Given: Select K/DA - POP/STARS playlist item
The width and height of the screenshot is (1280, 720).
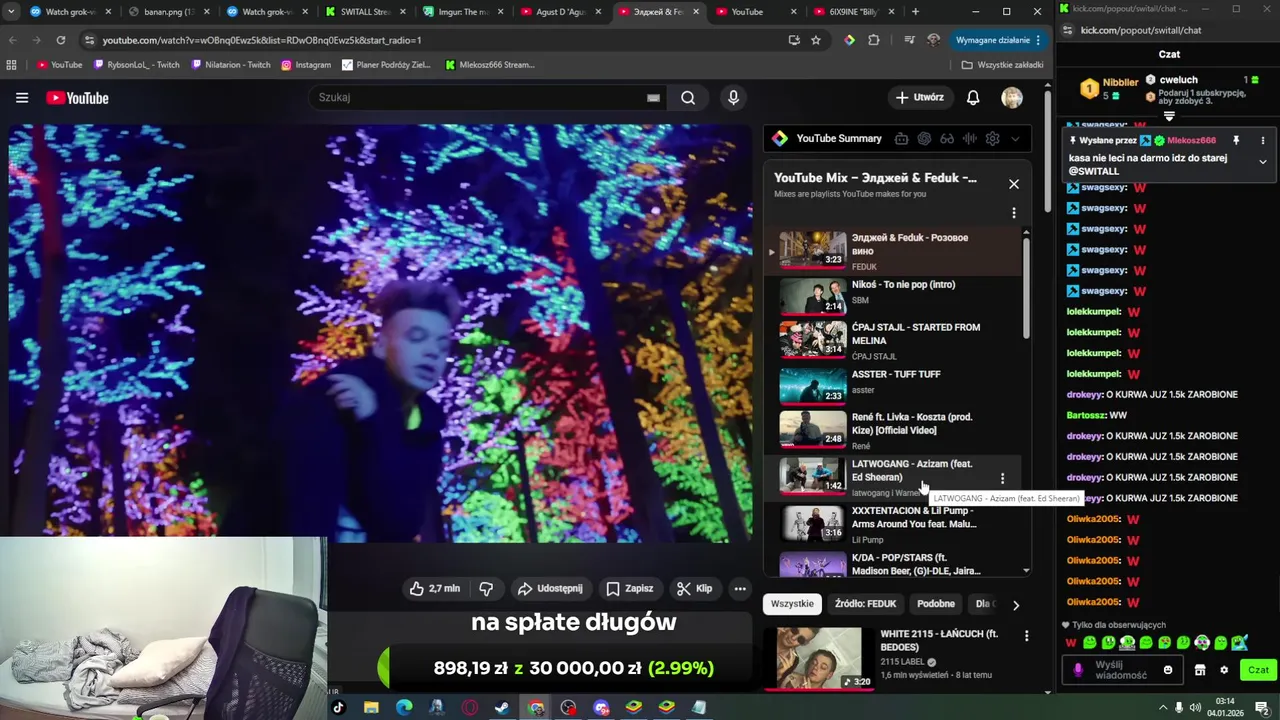Looking at the screenshot, I should tap(893, 566).
